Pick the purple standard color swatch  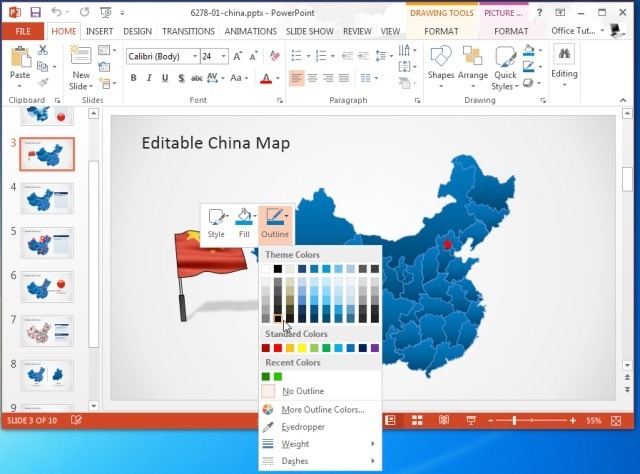(375, 348)
